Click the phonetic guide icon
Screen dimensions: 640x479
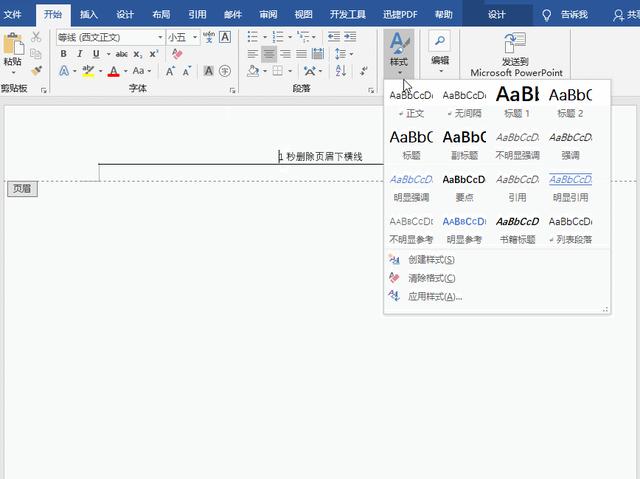(x=209, y=37)
